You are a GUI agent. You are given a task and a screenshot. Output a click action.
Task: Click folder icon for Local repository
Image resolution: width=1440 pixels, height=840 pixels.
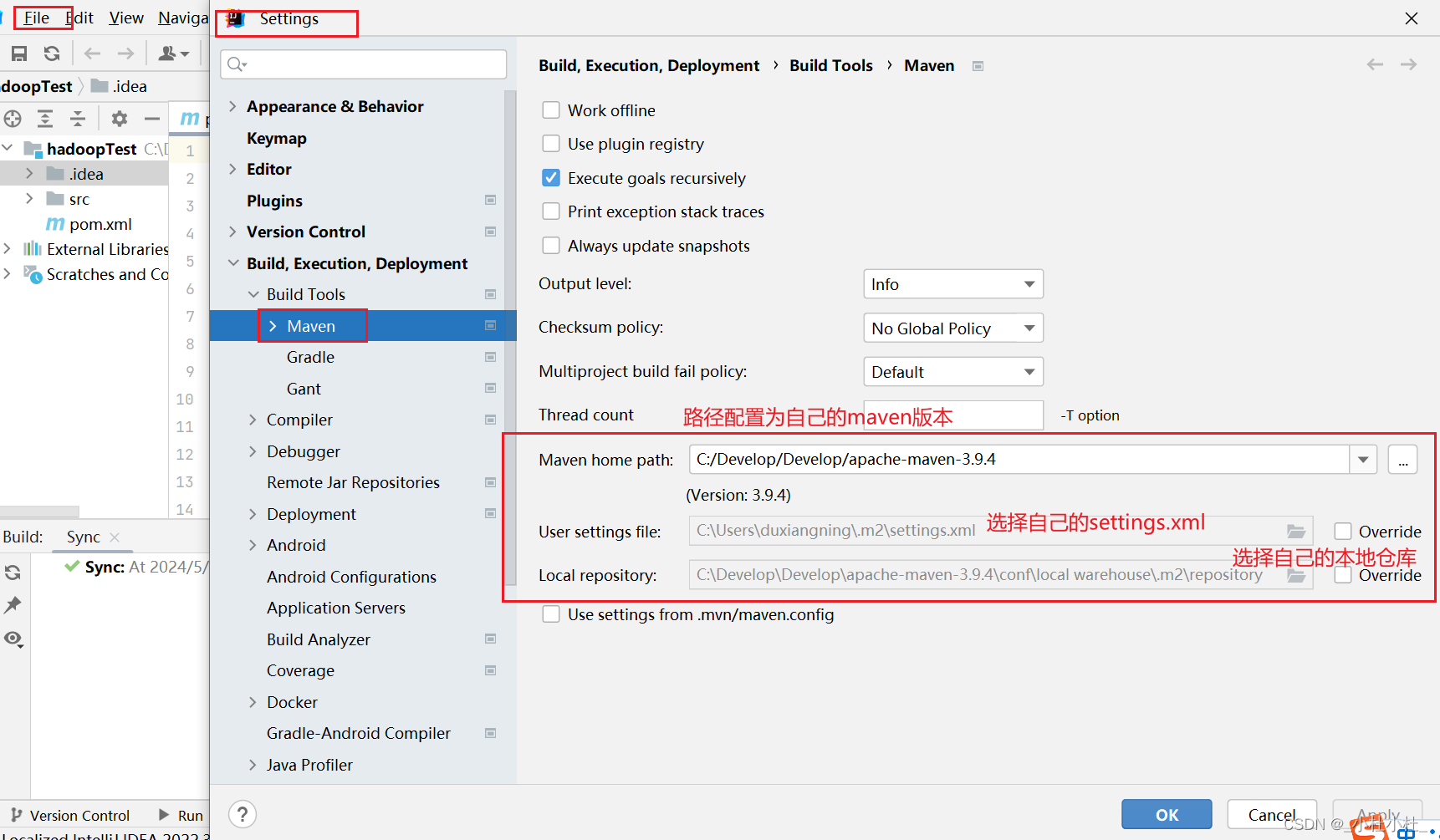click(1296, 576)
